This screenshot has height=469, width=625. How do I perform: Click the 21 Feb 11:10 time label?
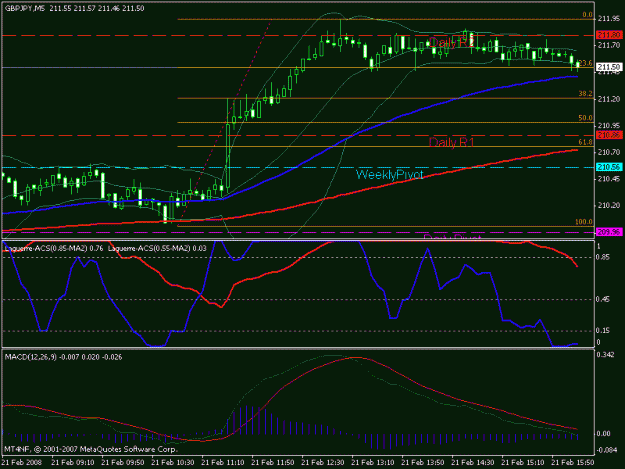click(222, 462)
